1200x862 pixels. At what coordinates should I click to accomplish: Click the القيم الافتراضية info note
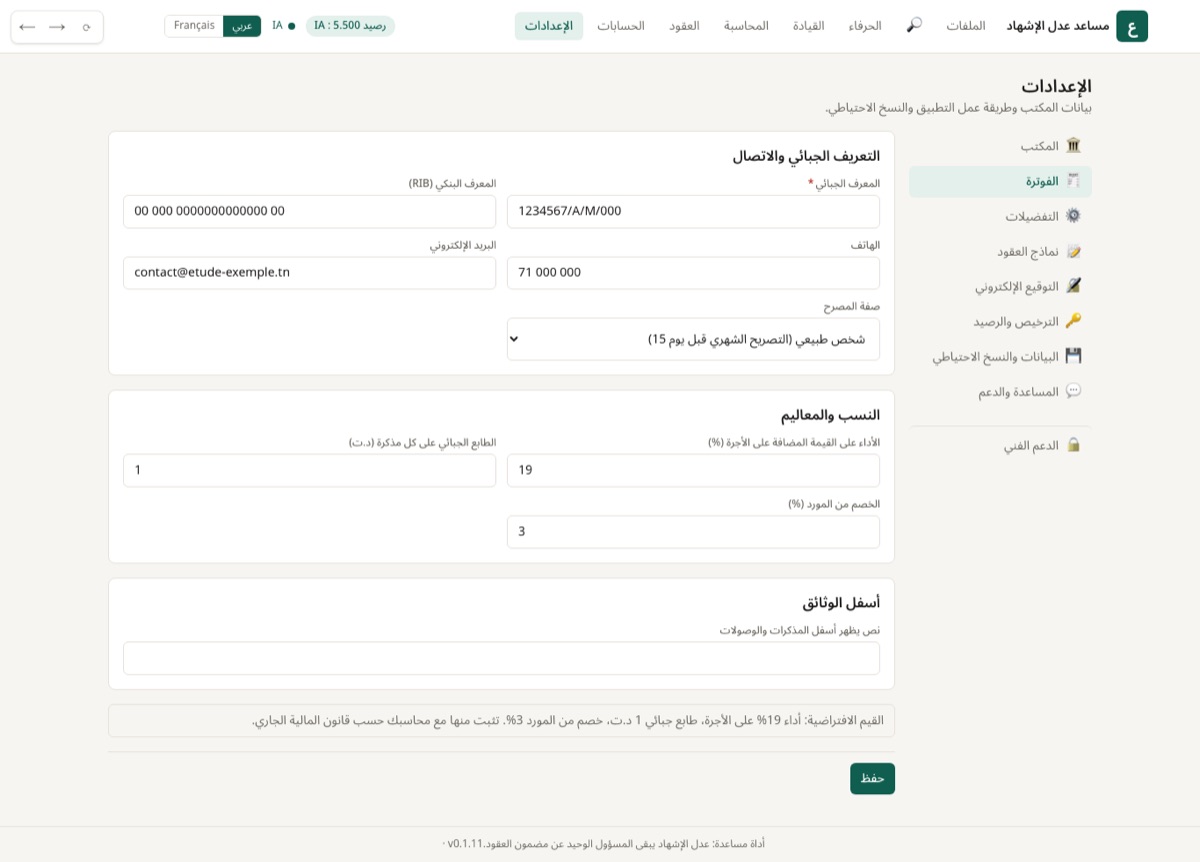(501, 720)
